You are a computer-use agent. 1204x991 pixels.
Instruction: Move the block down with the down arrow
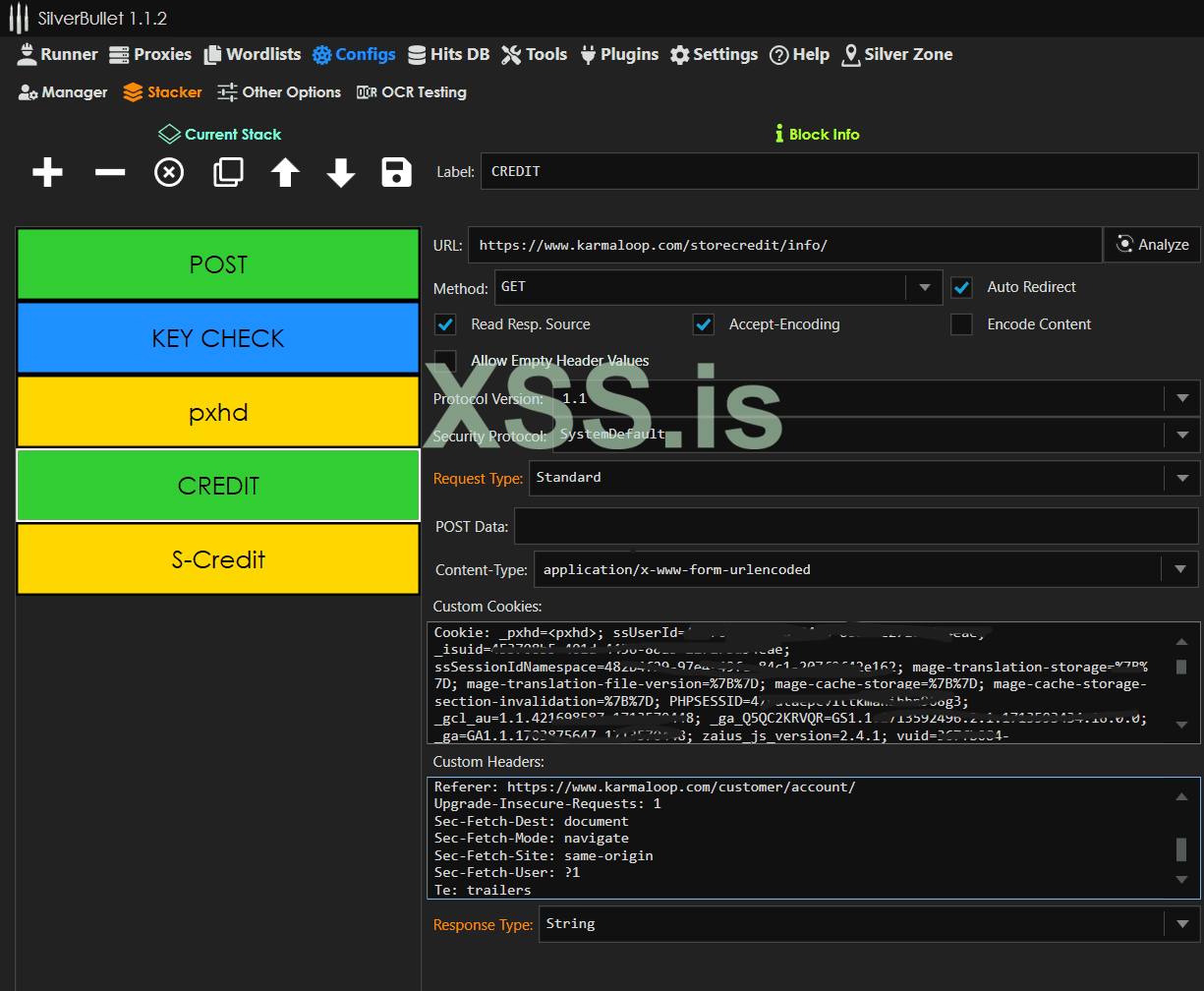pos(341,173)
